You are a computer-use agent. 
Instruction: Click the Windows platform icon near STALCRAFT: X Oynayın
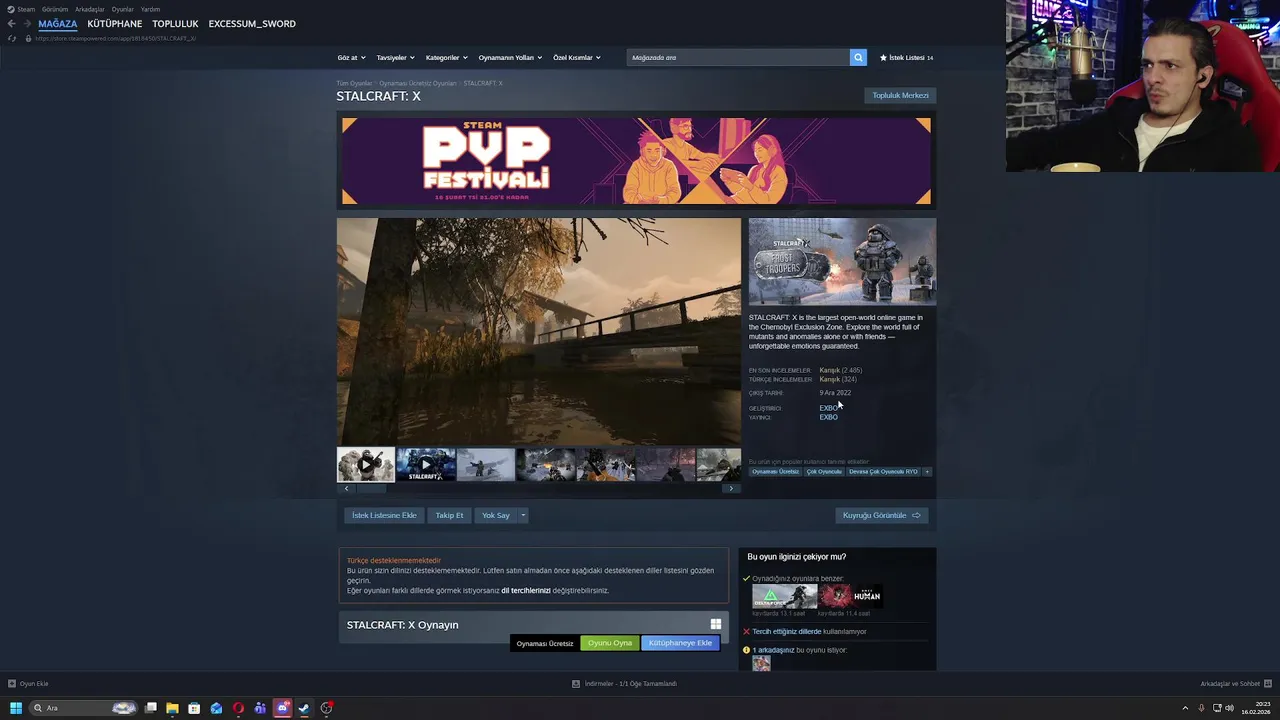tap(715, 624)
